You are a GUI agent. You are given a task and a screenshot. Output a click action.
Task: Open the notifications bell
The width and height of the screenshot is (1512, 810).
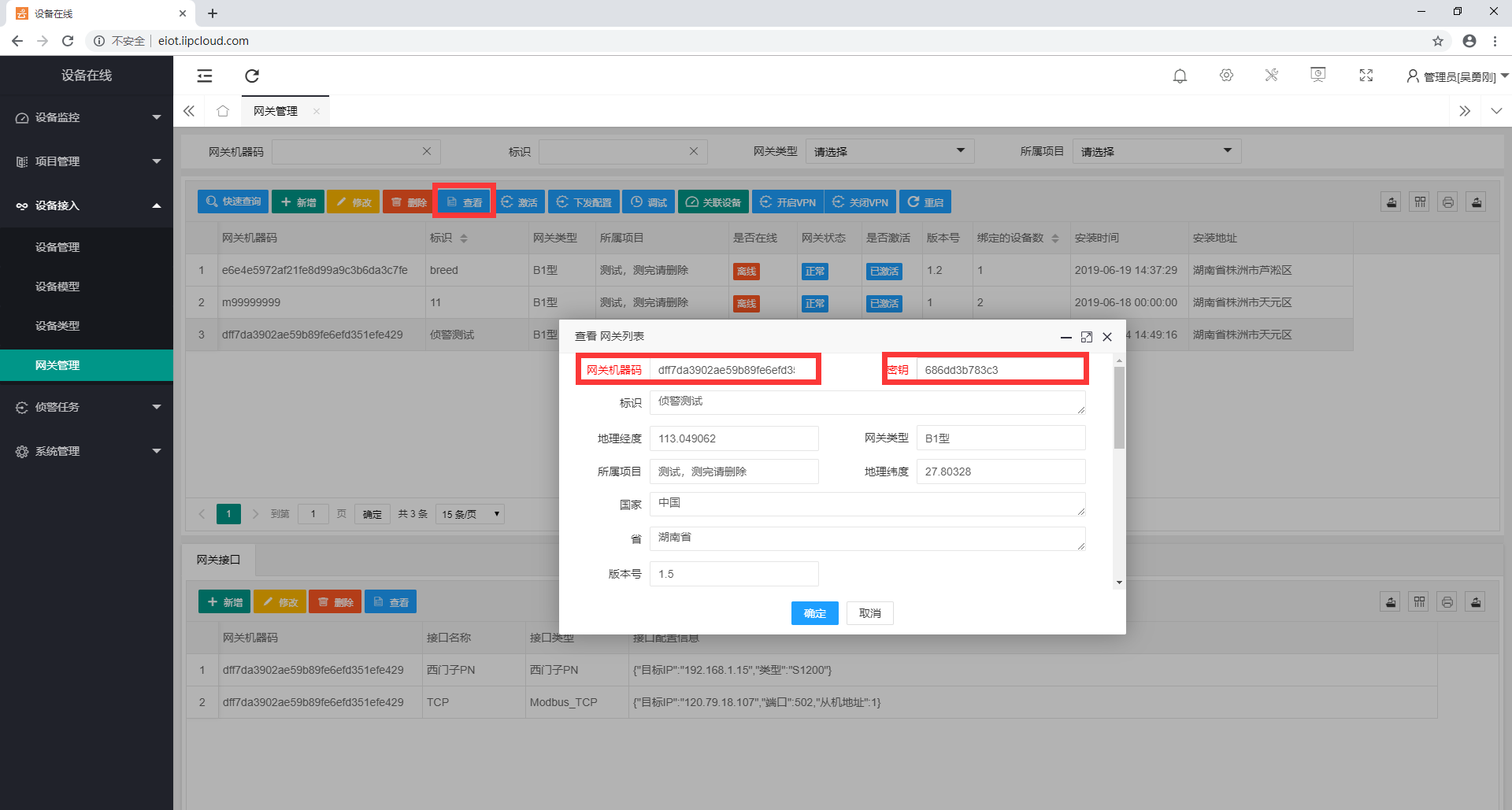(x=1180, y=76)
